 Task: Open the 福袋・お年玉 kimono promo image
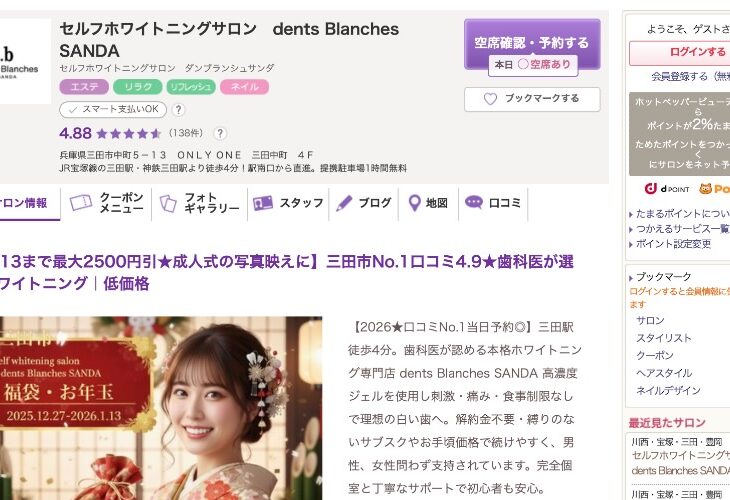(x=161, y=408)
